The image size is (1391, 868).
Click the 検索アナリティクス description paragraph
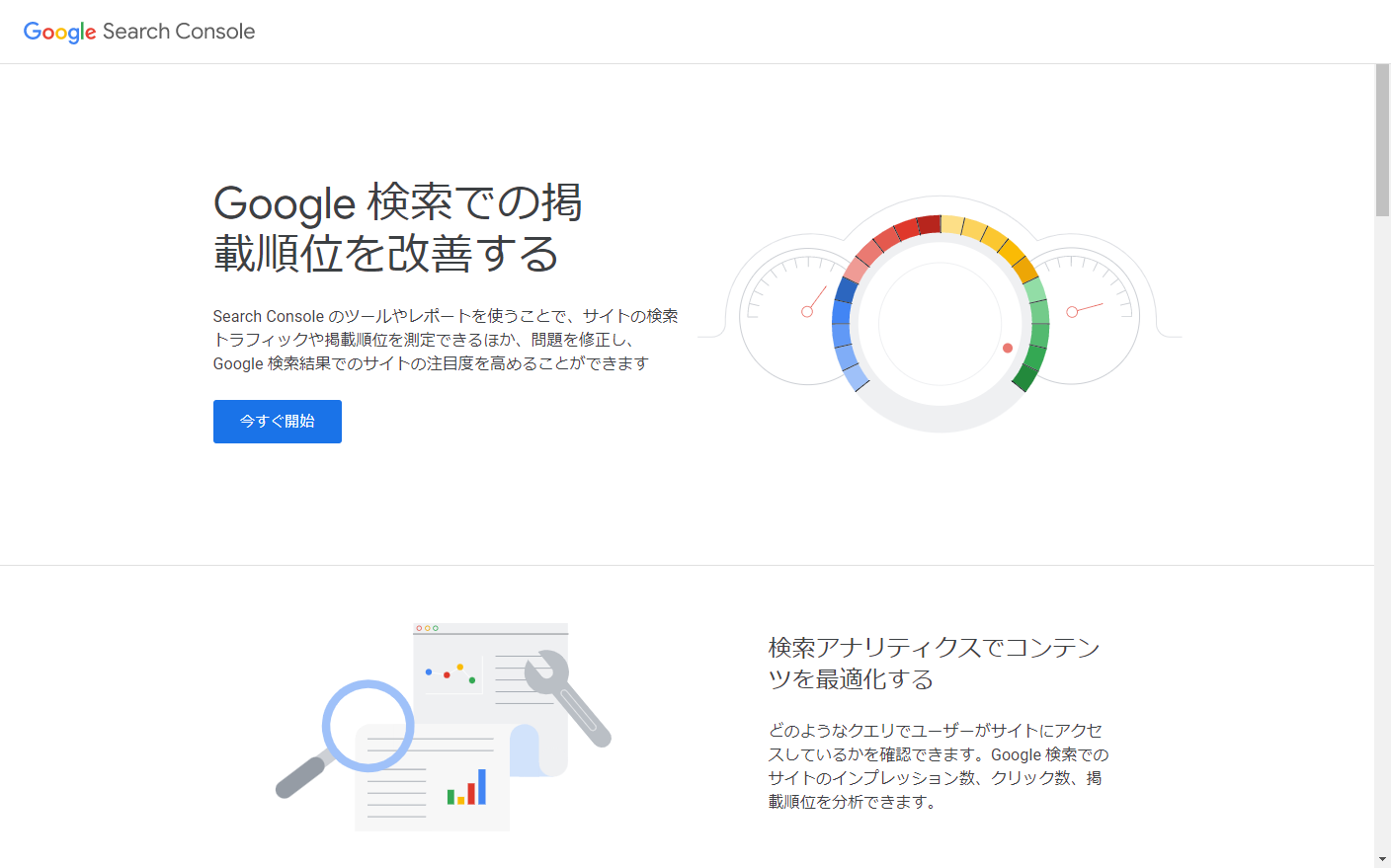[935, 765]
